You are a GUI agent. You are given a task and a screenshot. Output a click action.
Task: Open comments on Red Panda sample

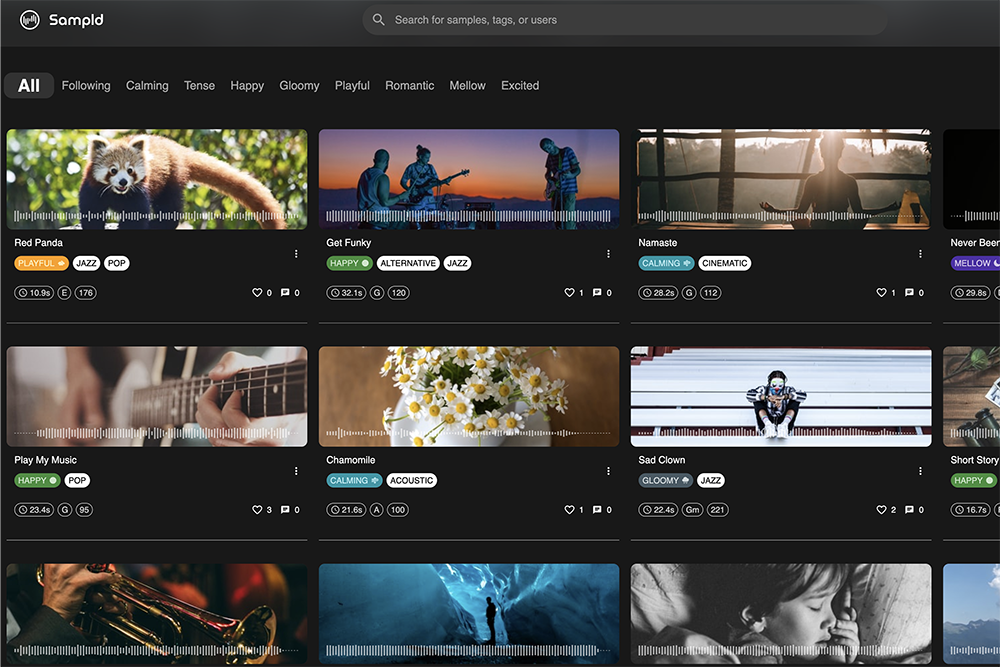point(285,293)
